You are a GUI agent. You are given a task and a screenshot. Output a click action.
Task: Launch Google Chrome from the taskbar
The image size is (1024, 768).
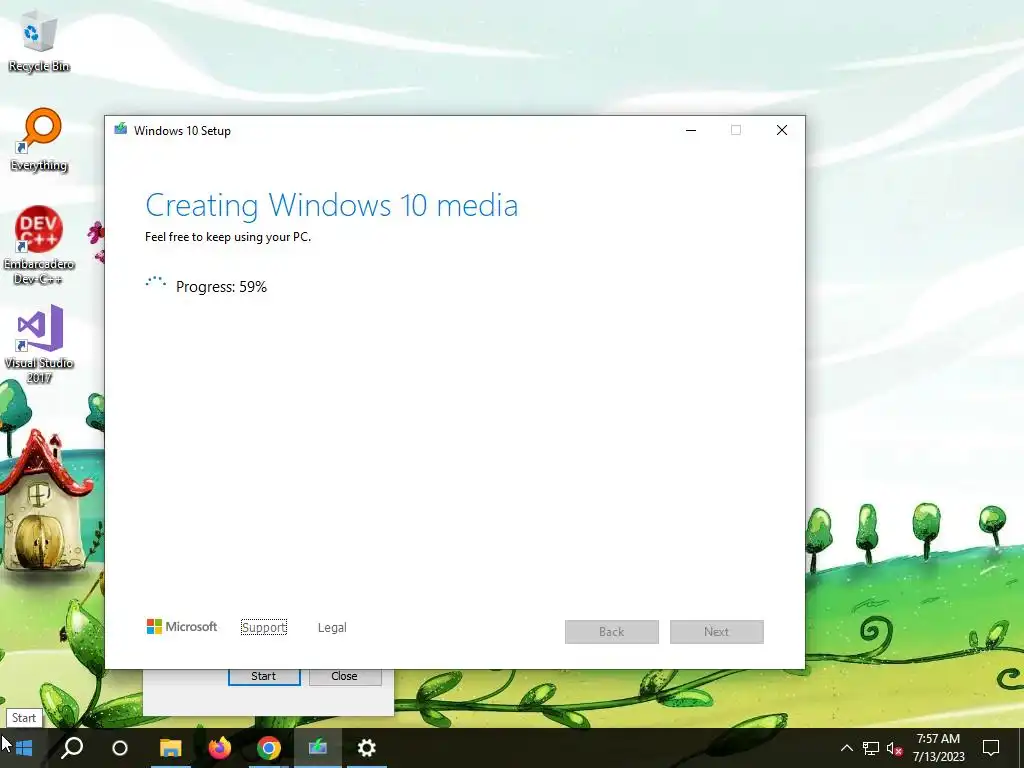tap(268, 748)
